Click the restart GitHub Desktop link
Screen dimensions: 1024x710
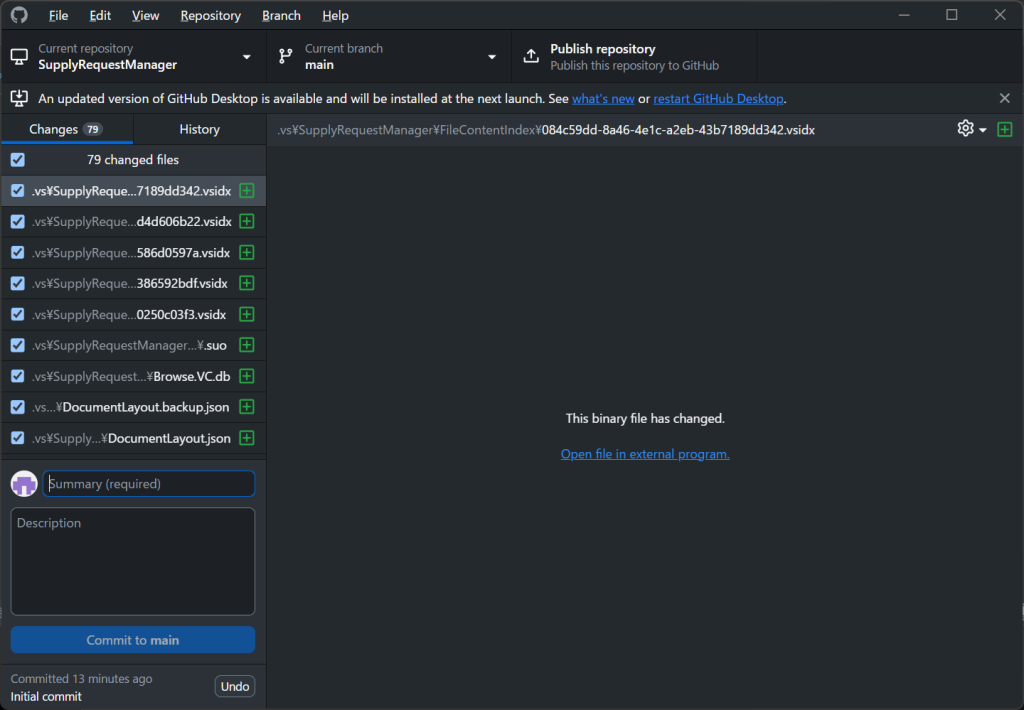718,99
